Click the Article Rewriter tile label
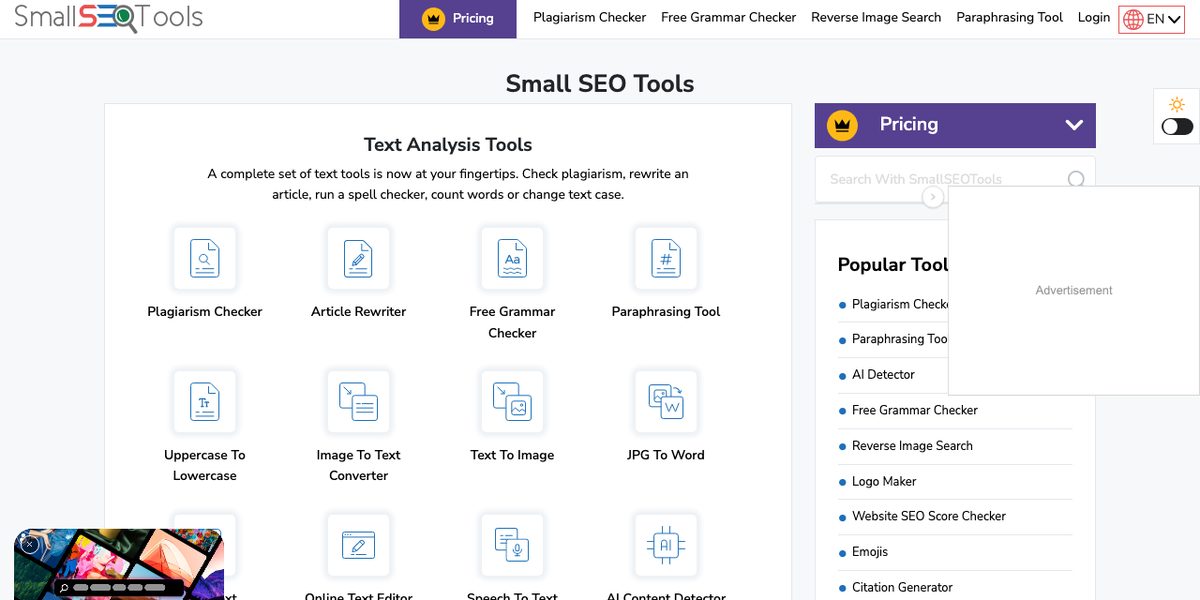This screenshot has width=1200, height=600. coord(359,312)
